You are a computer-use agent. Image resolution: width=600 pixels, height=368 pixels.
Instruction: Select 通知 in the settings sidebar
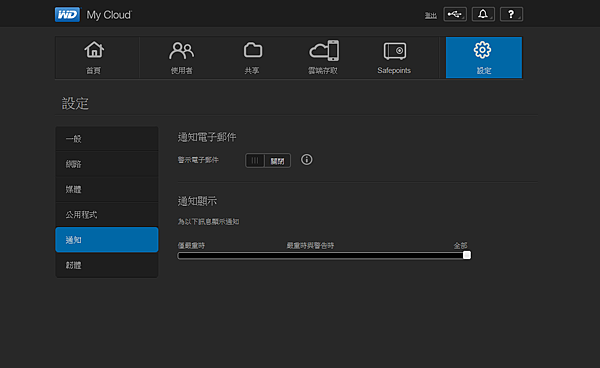pyautogui.click(x=107, y=240)
